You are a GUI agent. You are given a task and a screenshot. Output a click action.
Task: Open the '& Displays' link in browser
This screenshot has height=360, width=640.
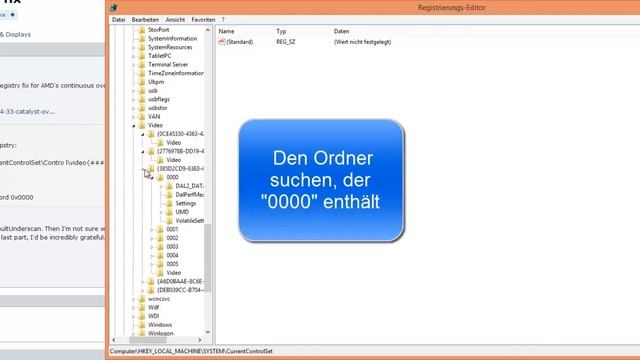coord(16,34)
